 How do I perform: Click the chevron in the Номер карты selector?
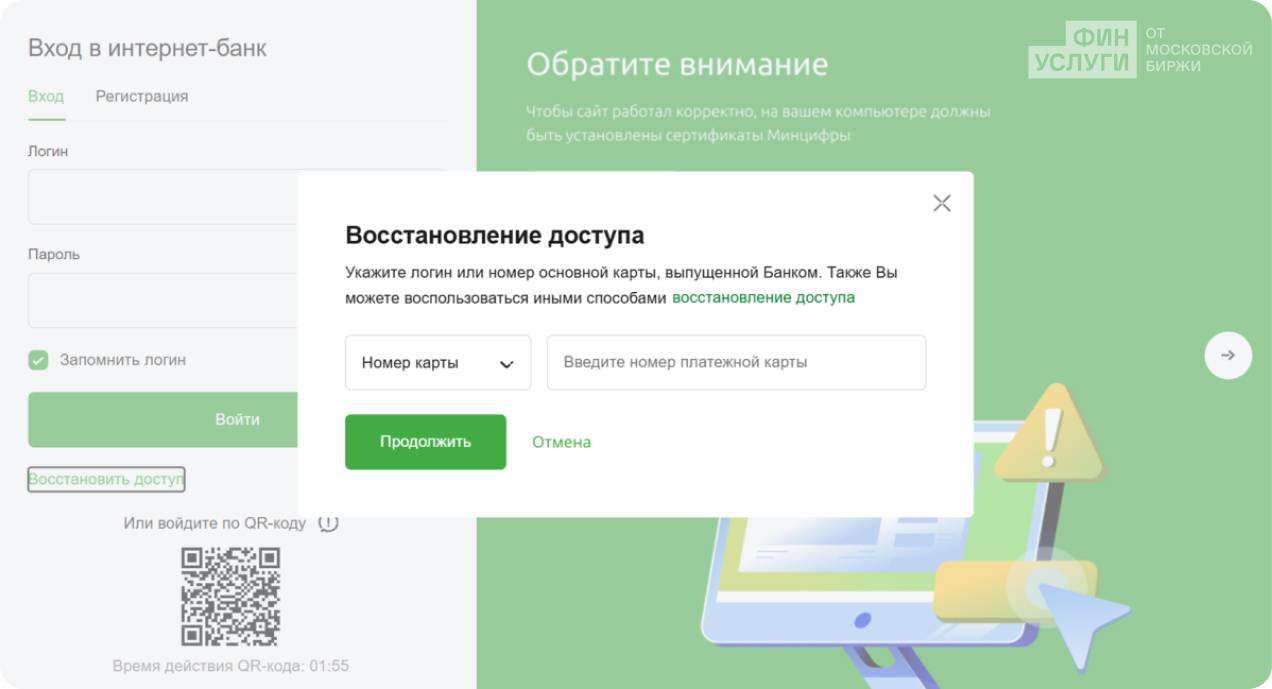pyautogui.click(x=506, y=364)
